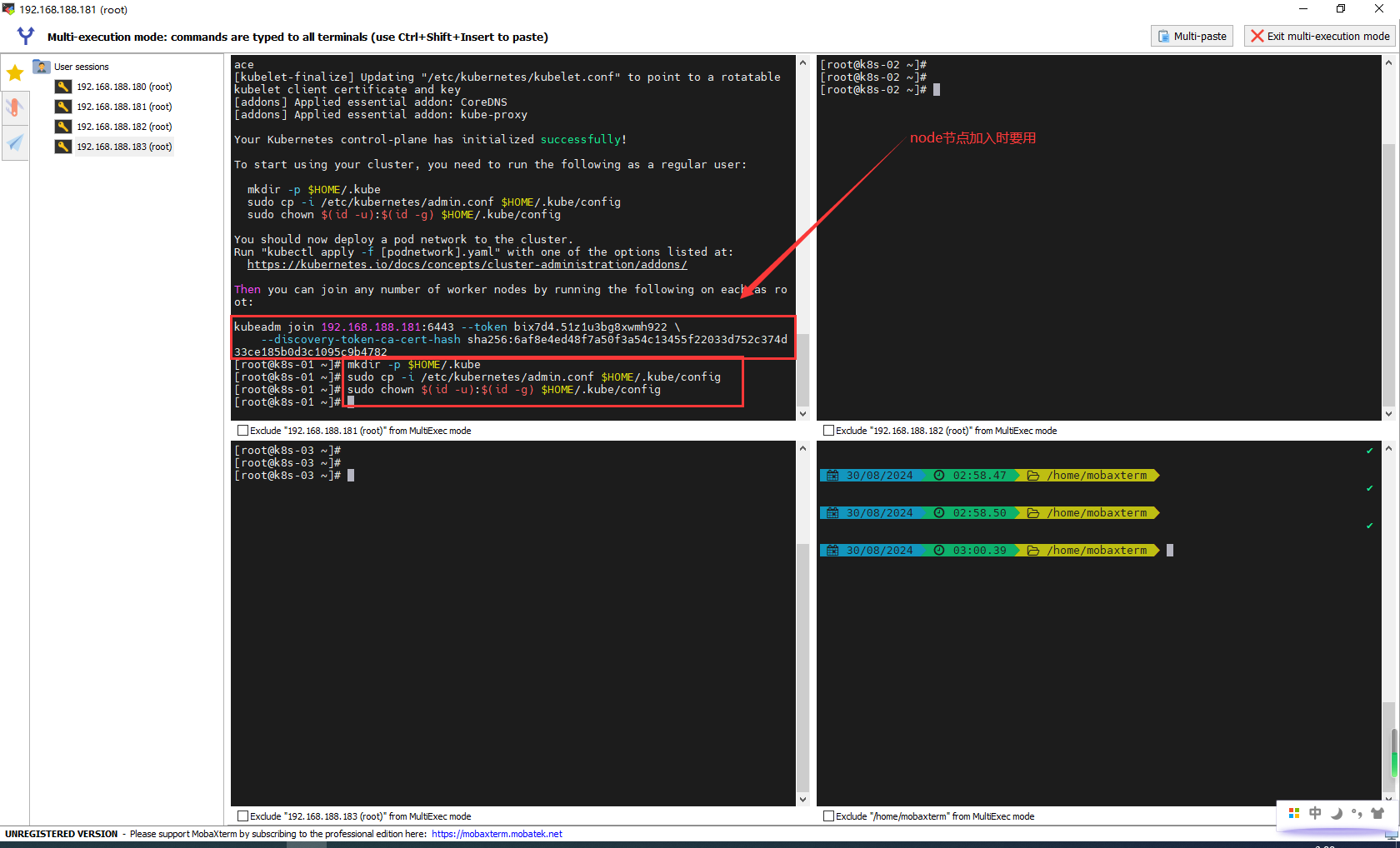1400x848 pixels.
Task: Click scroll-down arrow of k8s-03 terminal
Action: click(802, 799)
